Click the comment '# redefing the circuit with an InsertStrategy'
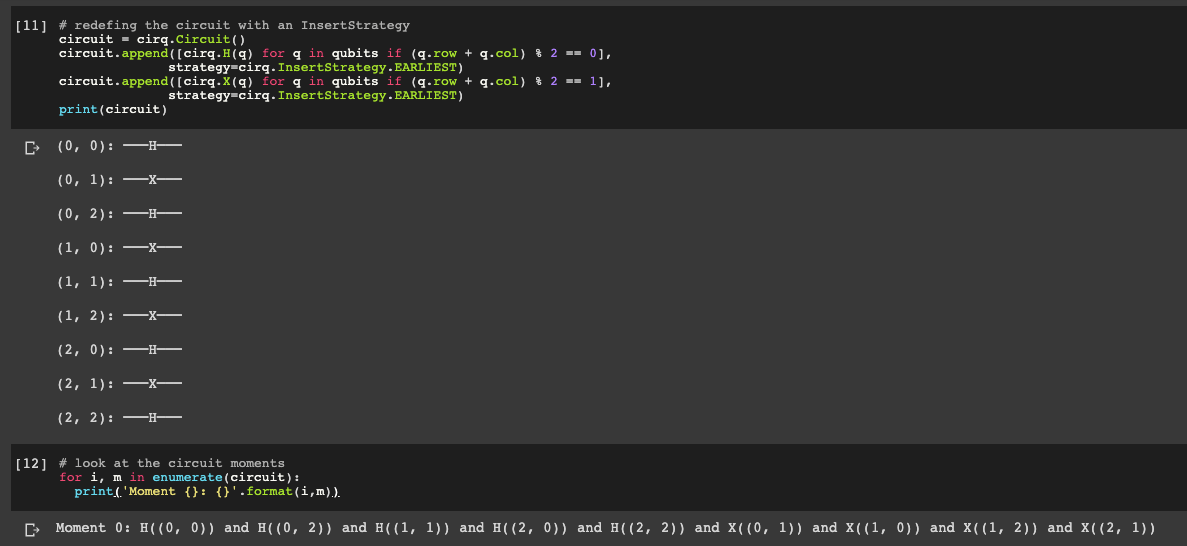 [x=234, y=26]
